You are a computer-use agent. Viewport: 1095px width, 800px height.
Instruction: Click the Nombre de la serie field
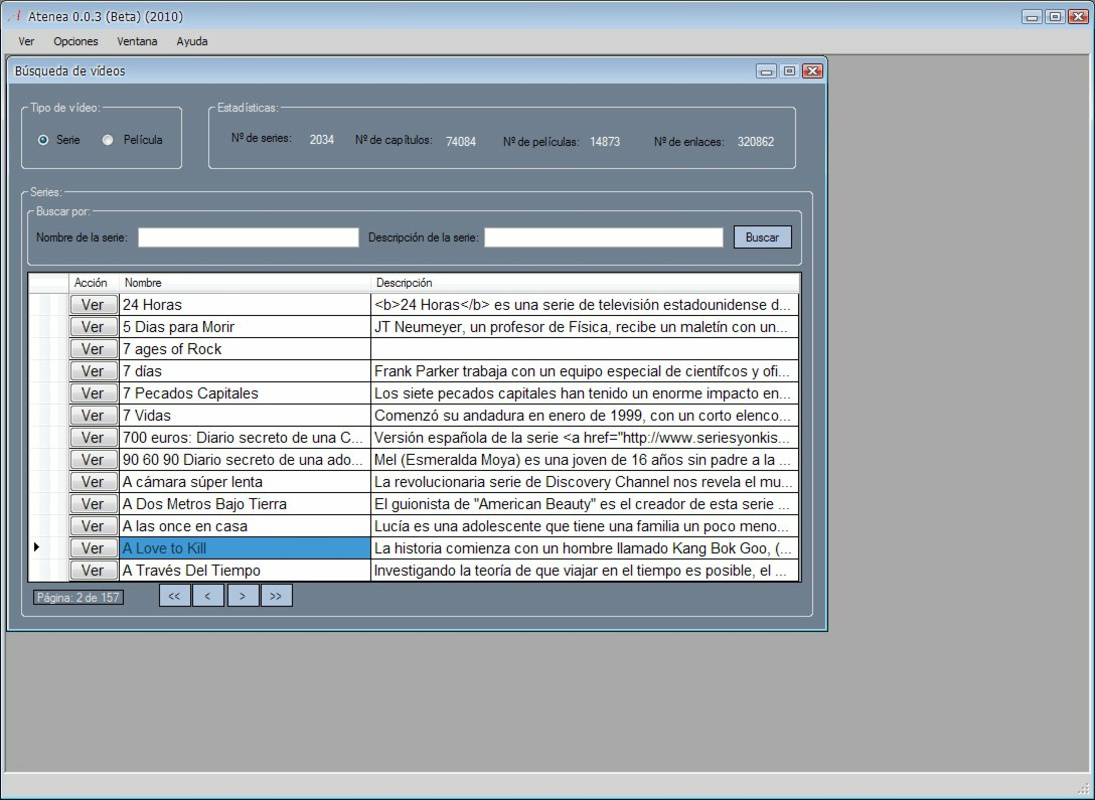[248, 237]
